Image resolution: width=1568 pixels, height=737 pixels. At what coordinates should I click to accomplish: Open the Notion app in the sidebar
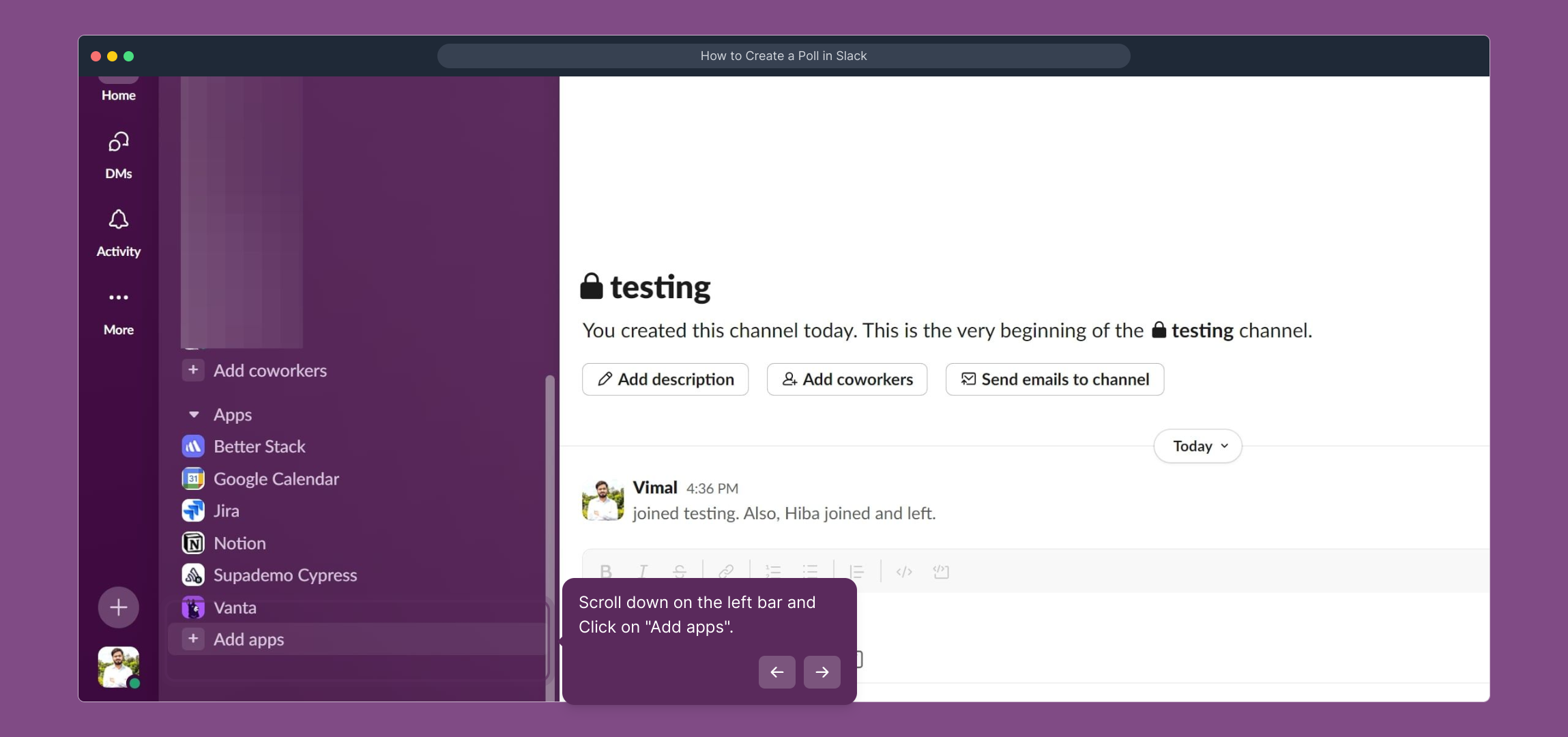pos(239,543)
